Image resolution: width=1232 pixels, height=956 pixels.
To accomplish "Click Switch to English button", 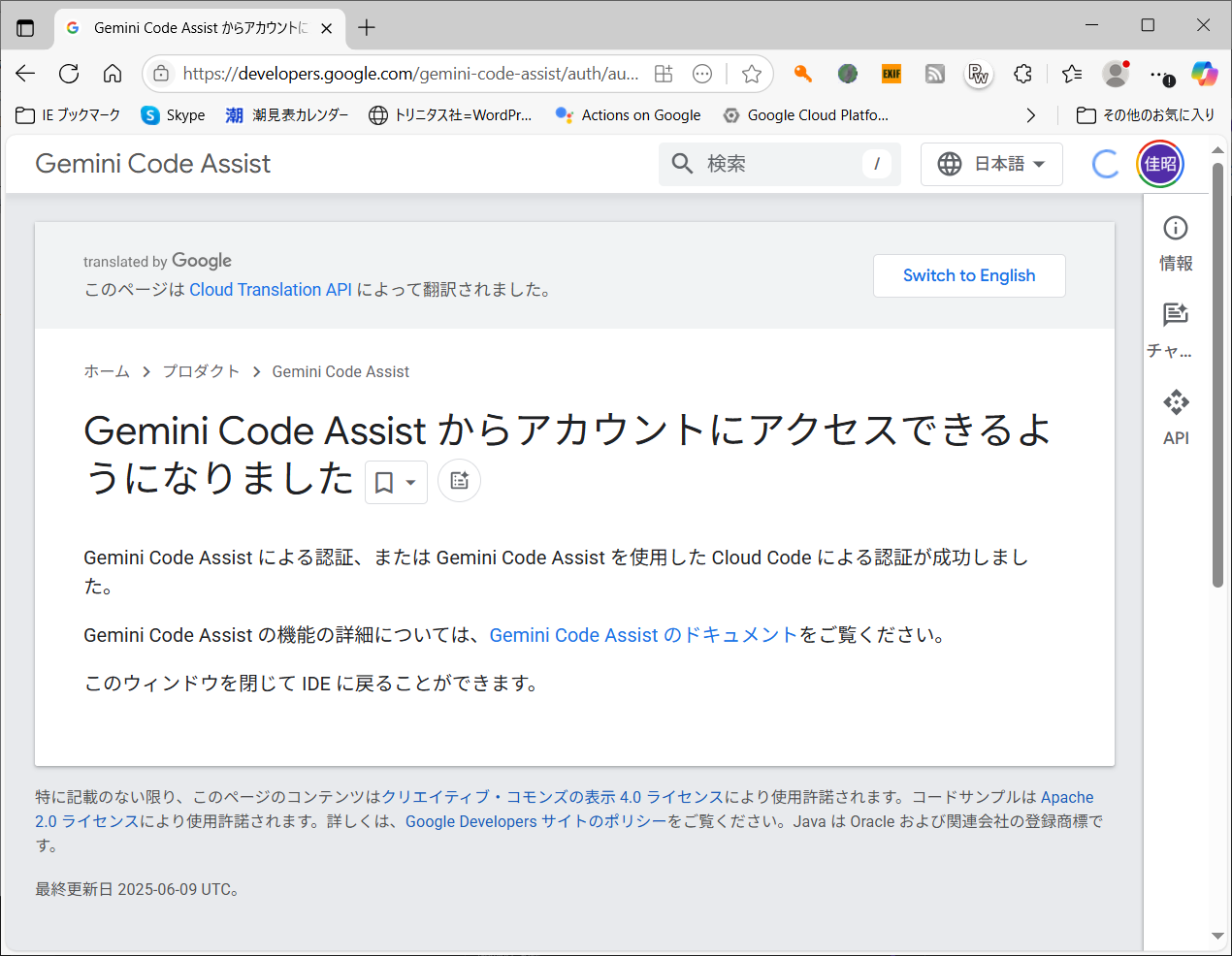I will (x=969, y=275).
